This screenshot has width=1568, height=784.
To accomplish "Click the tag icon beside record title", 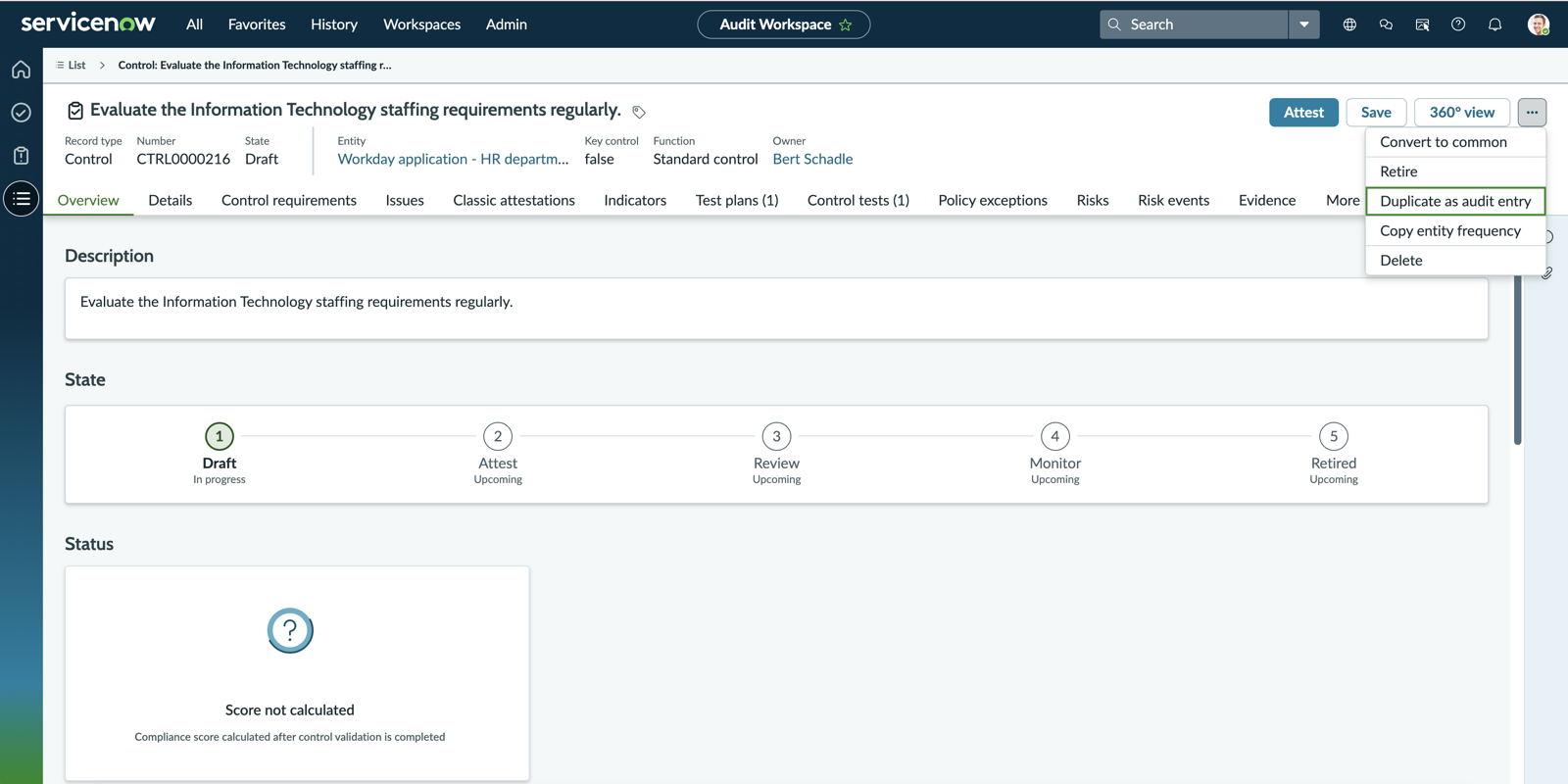I will pyautogui.click(x=639, y=112).
